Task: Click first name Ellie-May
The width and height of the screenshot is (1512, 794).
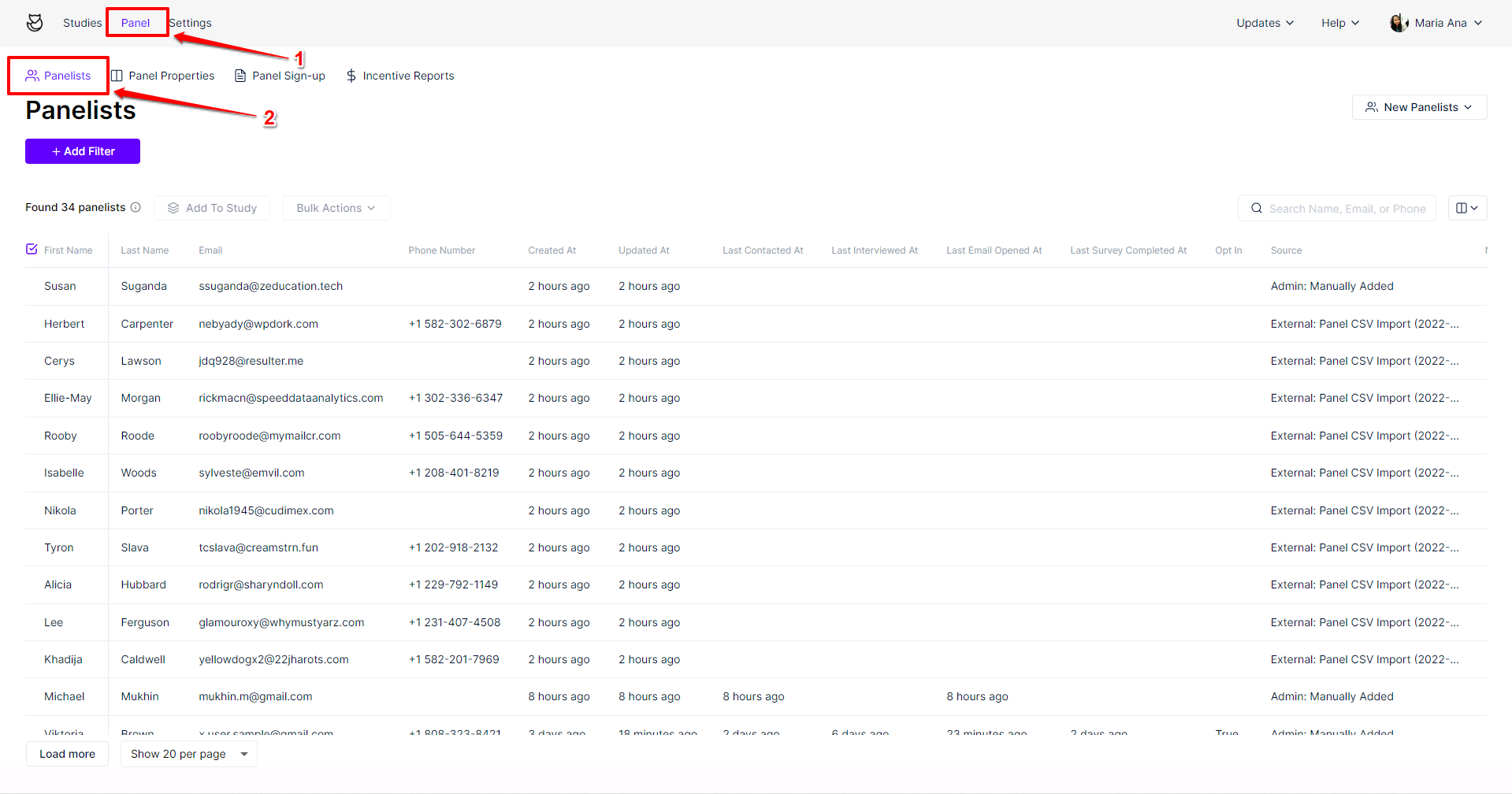Action: (68, 398)
